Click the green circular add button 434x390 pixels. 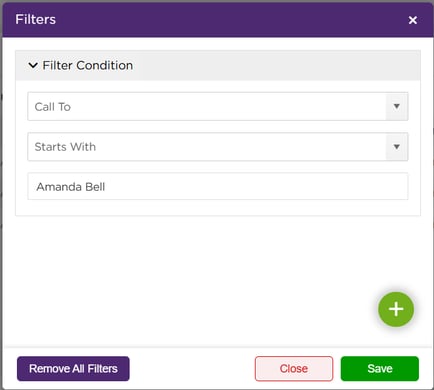tap(396, 309)
